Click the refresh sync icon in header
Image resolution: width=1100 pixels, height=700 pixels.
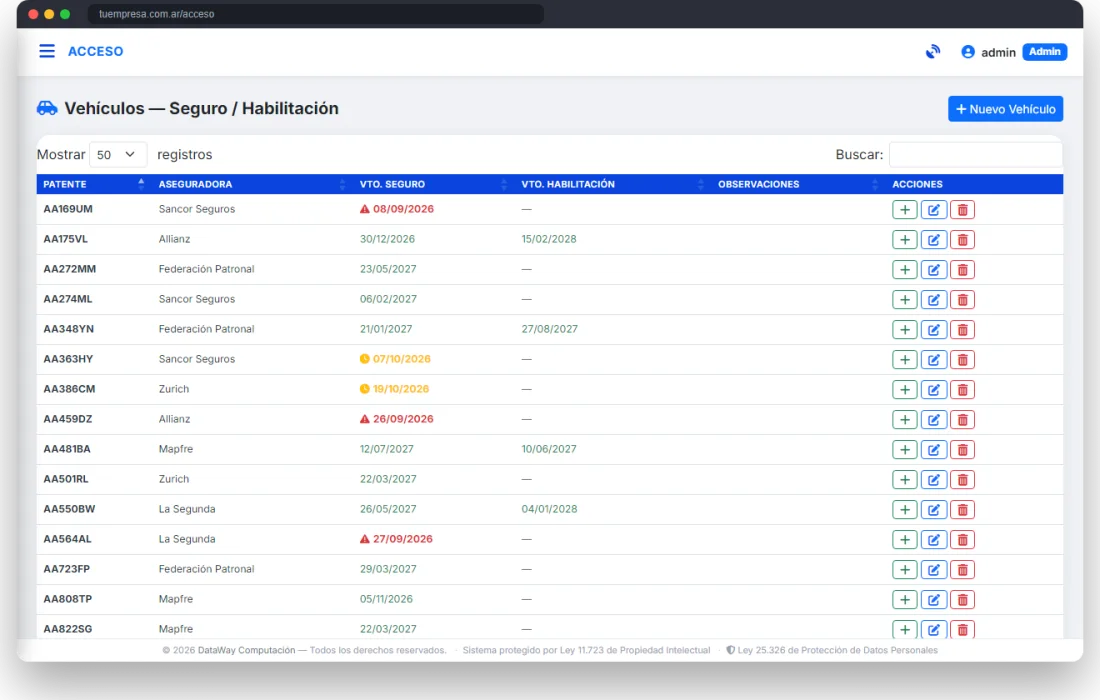[932, 52]
